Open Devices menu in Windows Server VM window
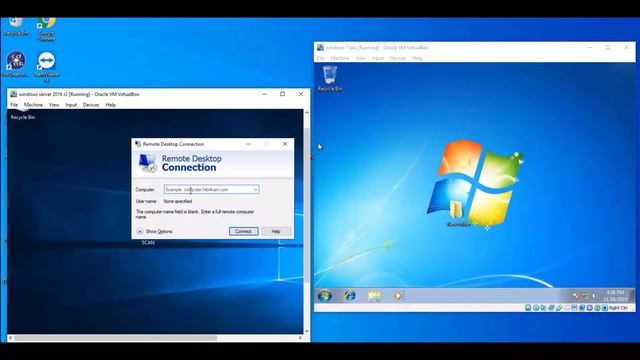The width and height of the screenshot is (640, 360). pyautogui.click(x=91, y=105)
